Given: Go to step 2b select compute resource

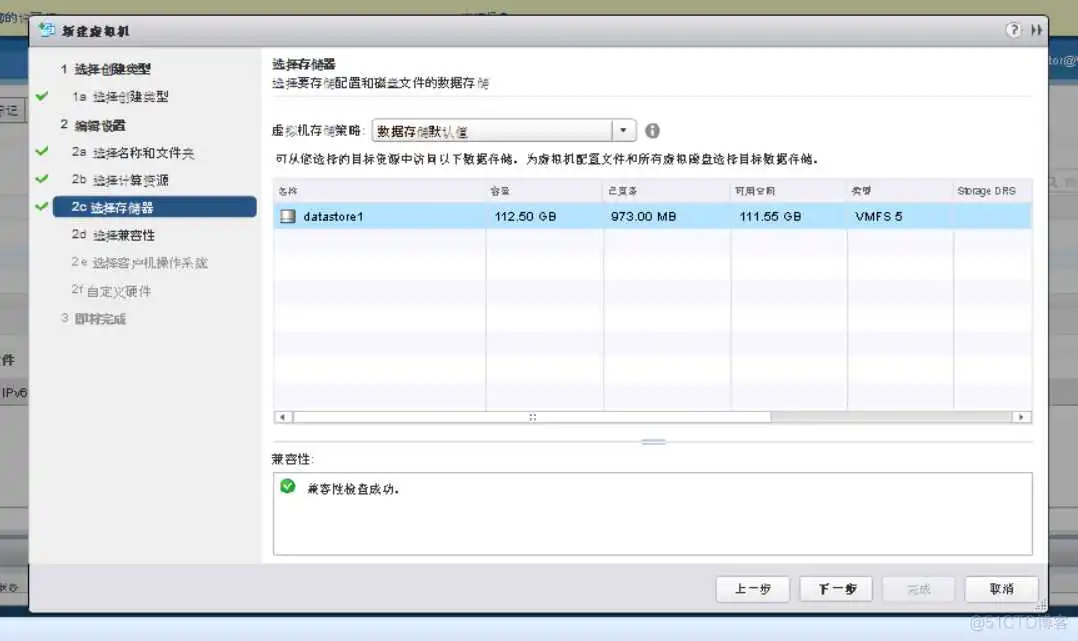Looking at the screenshot, I should pos(120,180).
